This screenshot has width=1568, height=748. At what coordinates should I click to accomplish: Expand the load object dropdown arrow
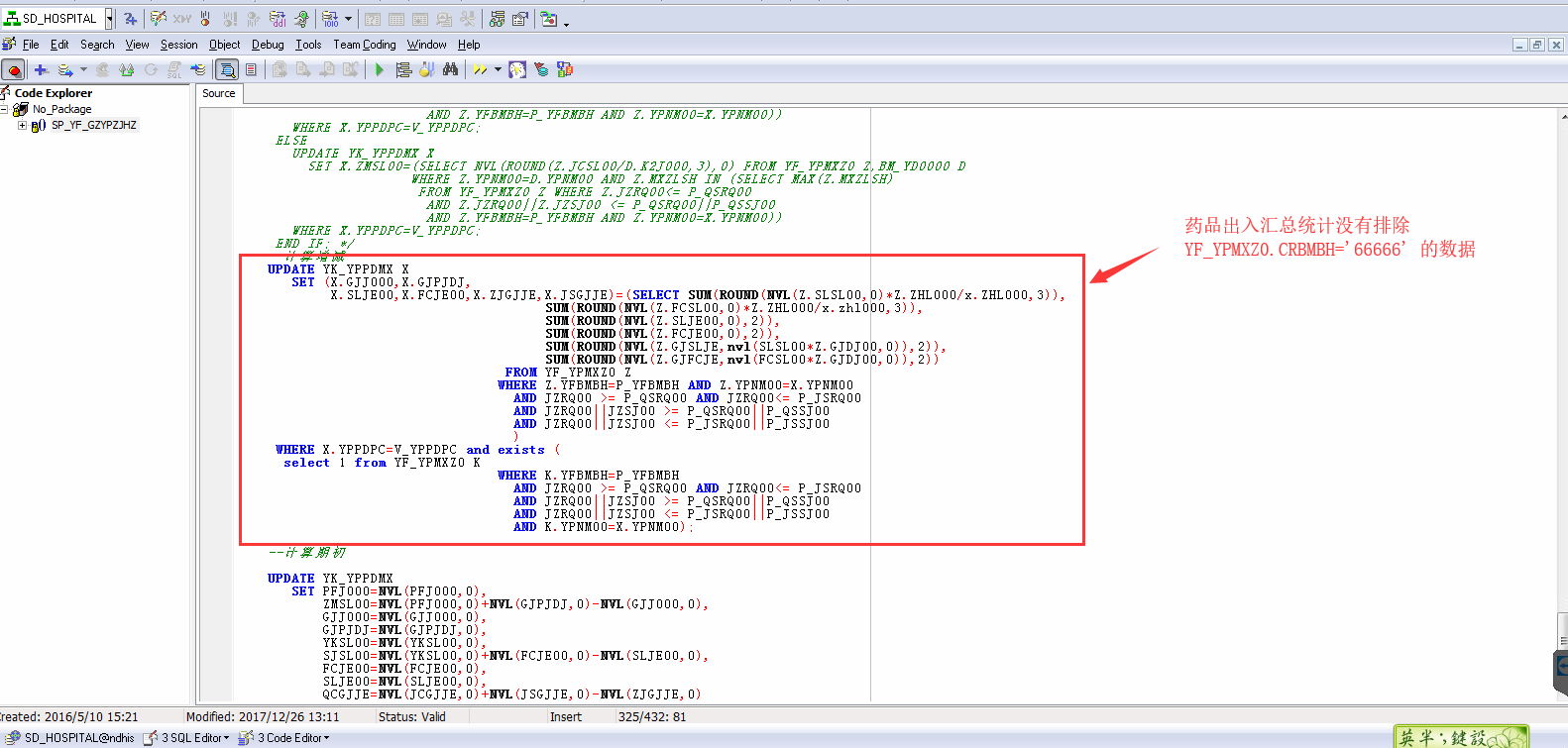click(83, 69)
